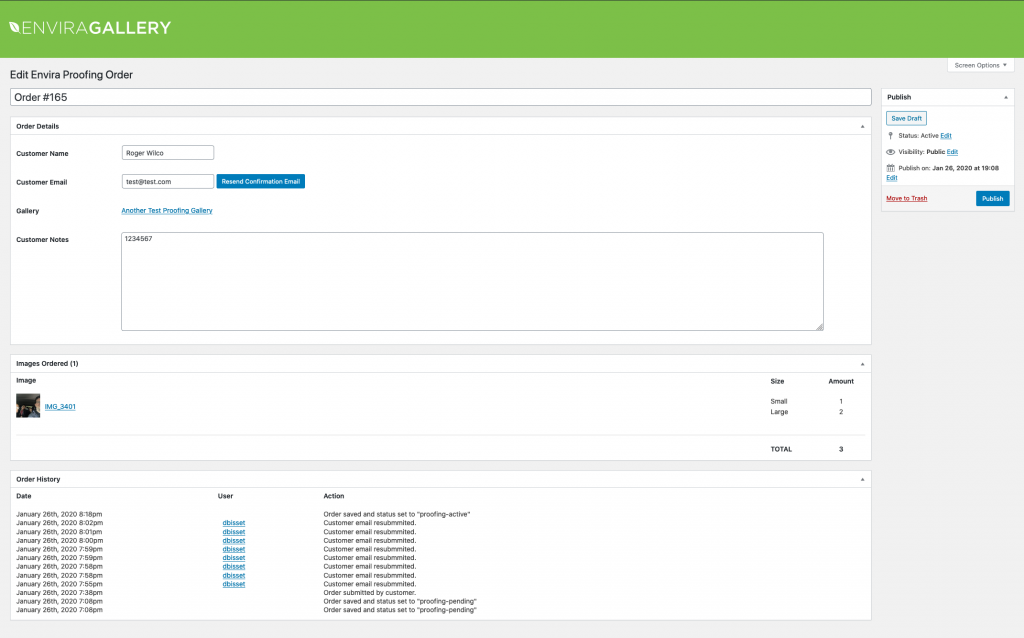
Task: Click the Envira Gallery logo
Action: click(90, 28)
